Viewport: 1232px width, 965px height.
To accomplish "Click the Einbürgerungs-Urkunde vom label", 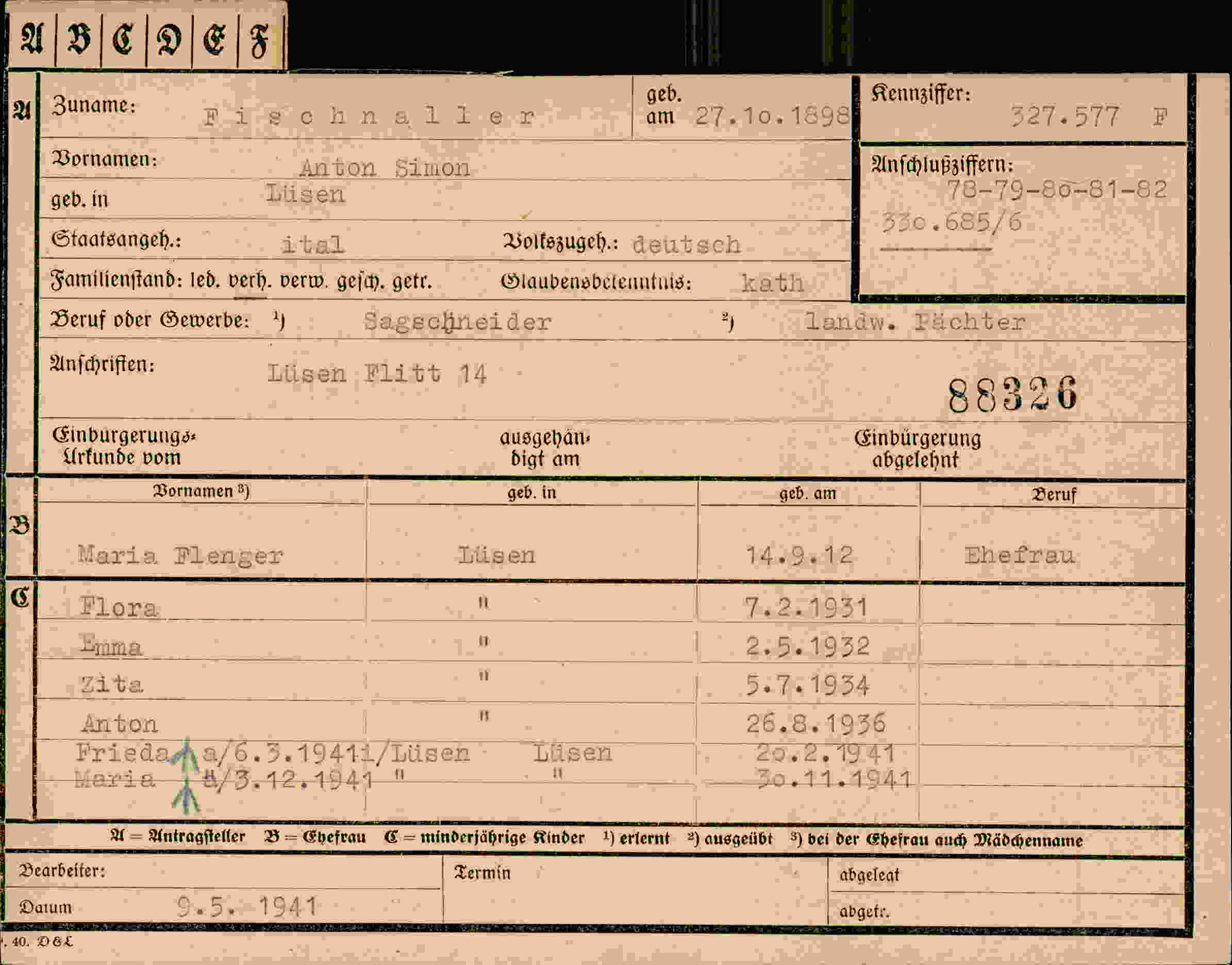I will pos(123,446).
